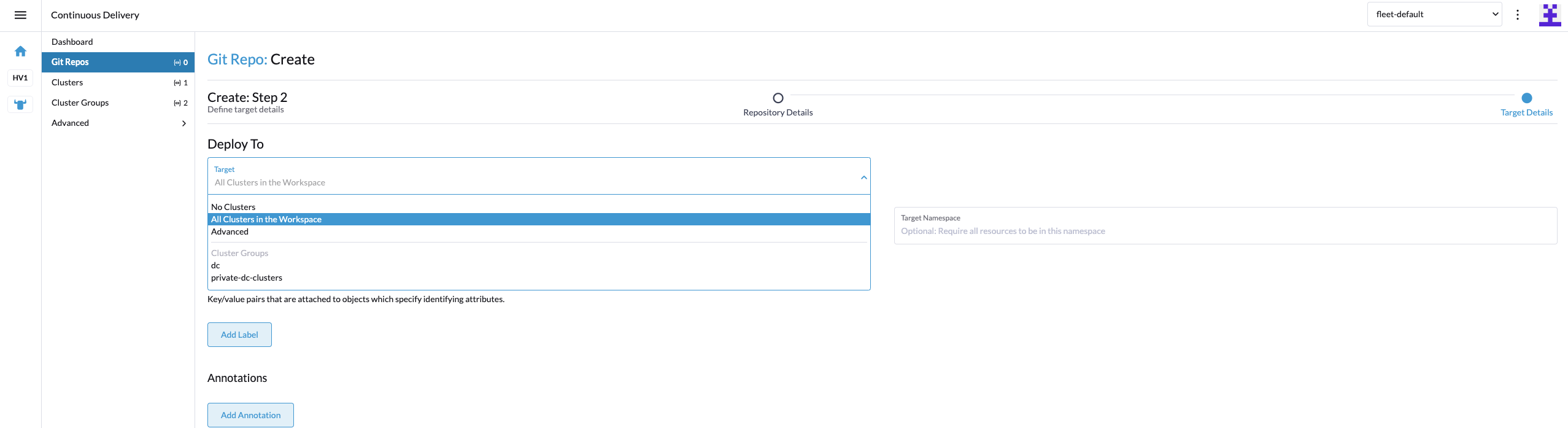
Task: Focus the Target Namespace input field
Action: pos(1224,231)
